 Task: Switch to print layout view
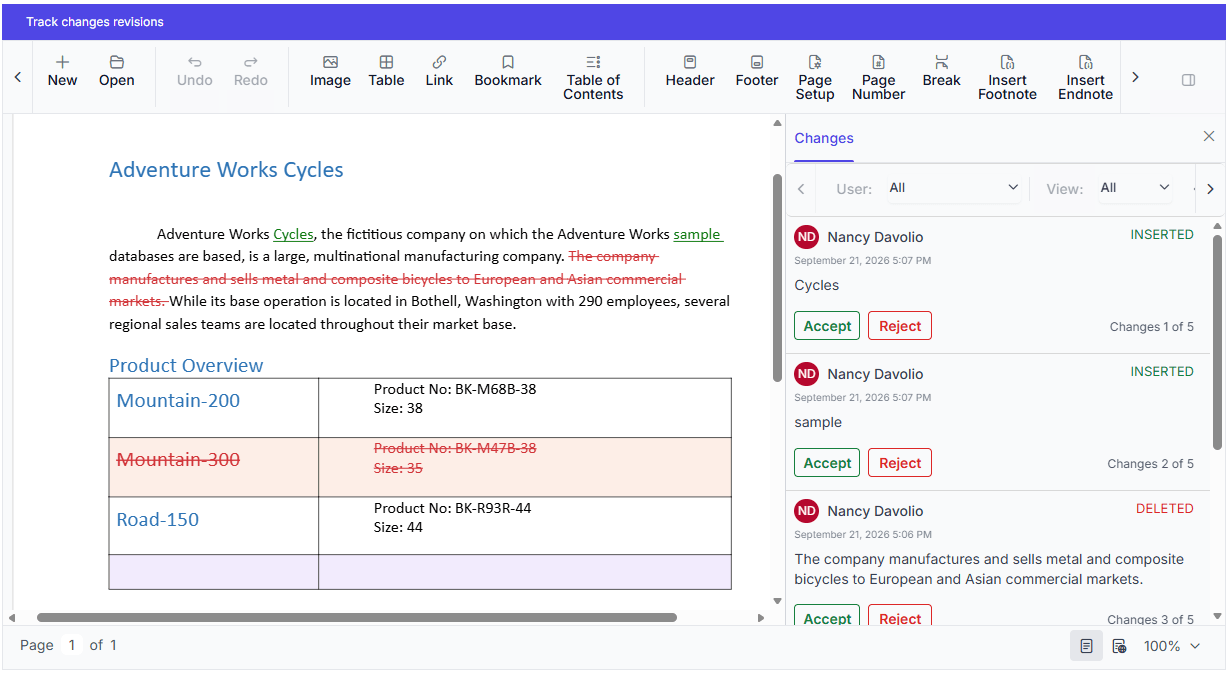(1086, 646)
